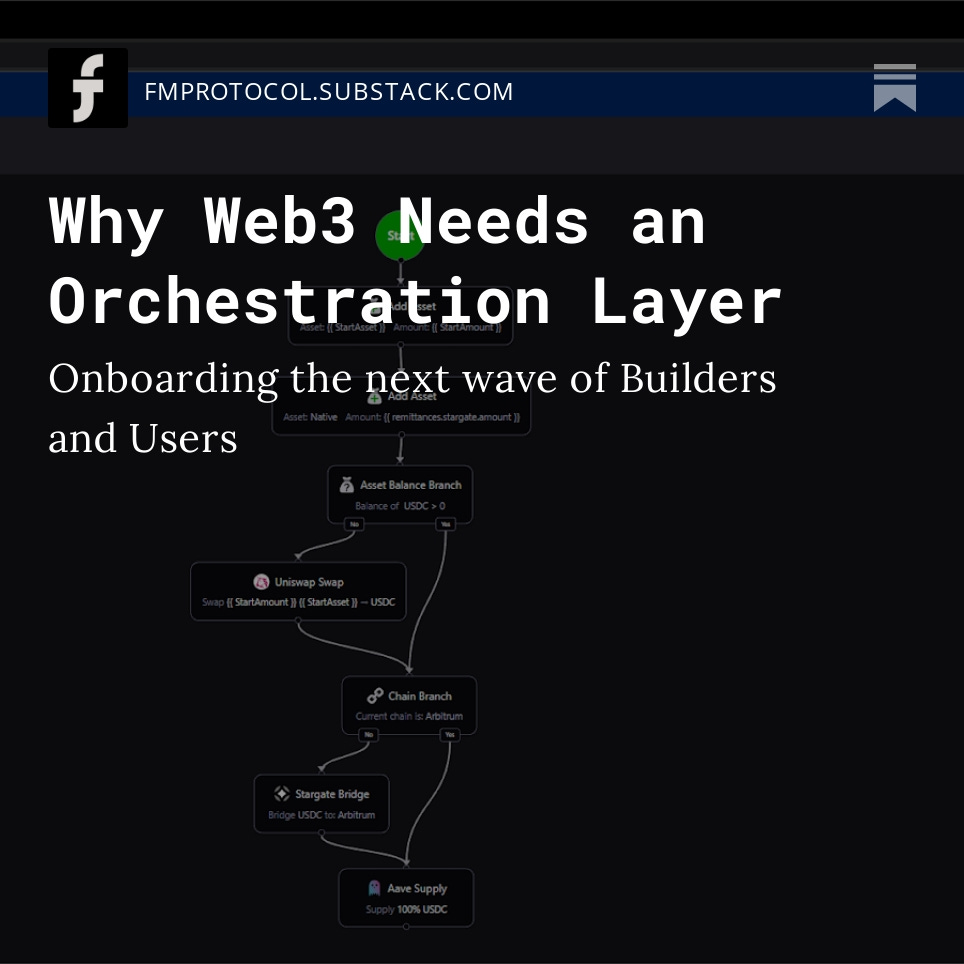Click the Uniswap Swap parameters text
Viewport: 964px width, 964px height.
(x=298, y=602)
